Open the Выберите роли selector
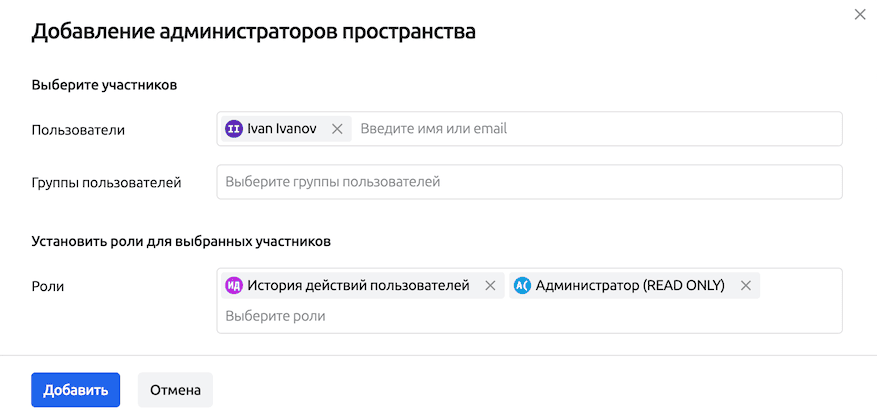The width and height of the screenshot is (877, 417). click(529, 316)
